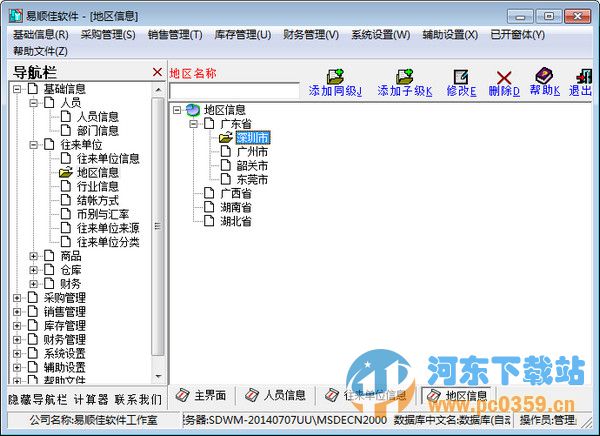Click the notebook icon on 主界面 tab
The height and width of the screenshot is (436, 600).
click(x=183, y=395)
